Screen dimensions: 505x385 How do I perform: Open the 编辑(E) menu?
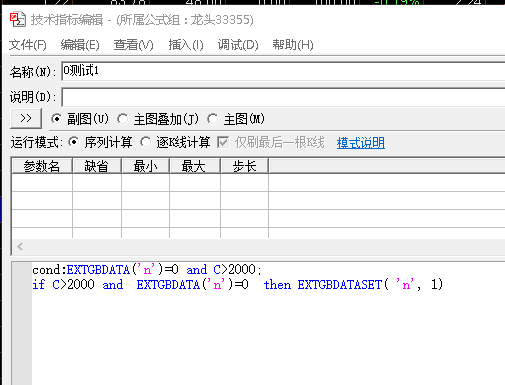(x=80, y=45)
